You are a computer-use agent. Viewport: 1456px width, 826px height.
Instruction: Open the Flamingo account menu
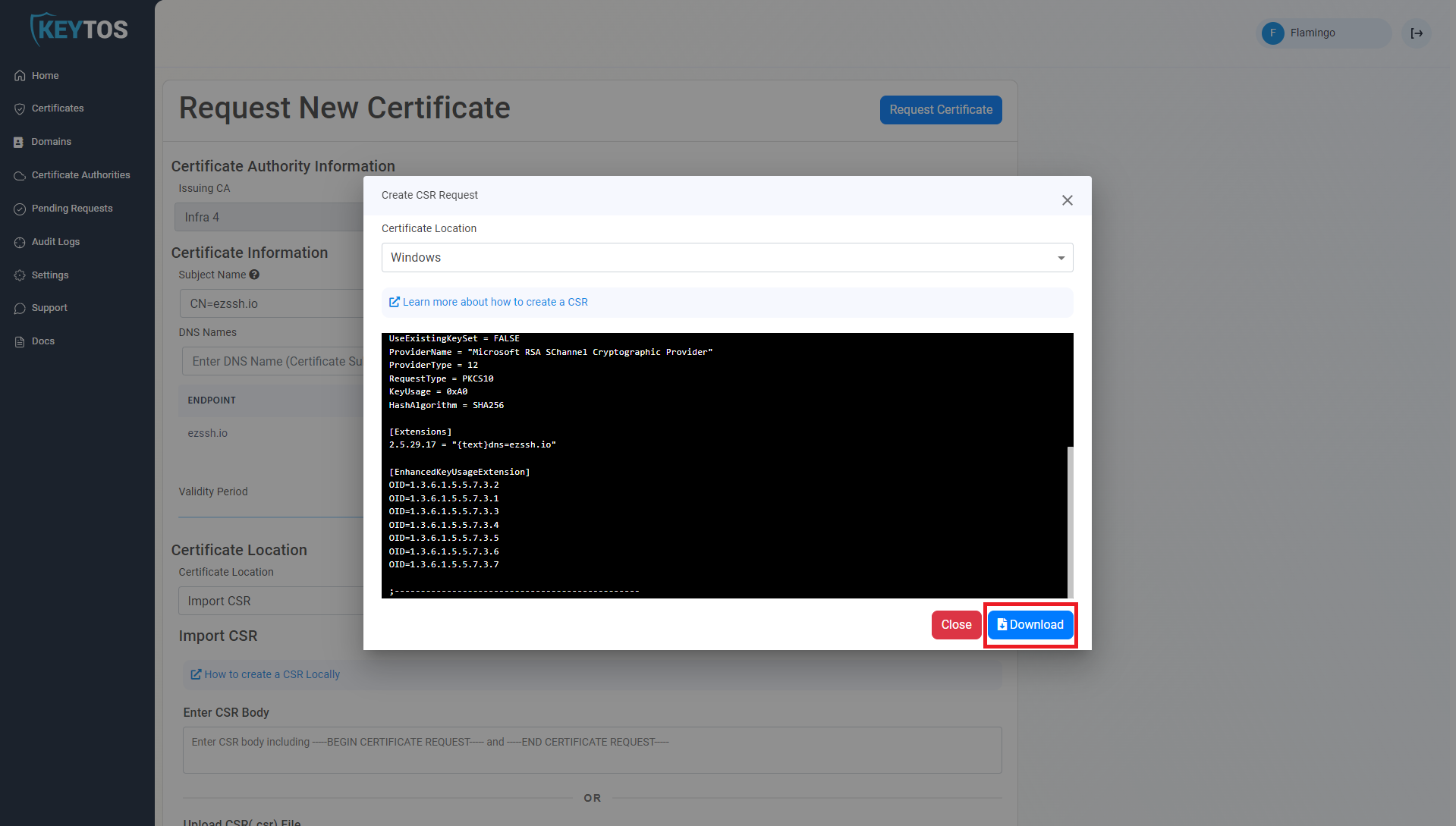1322,33
